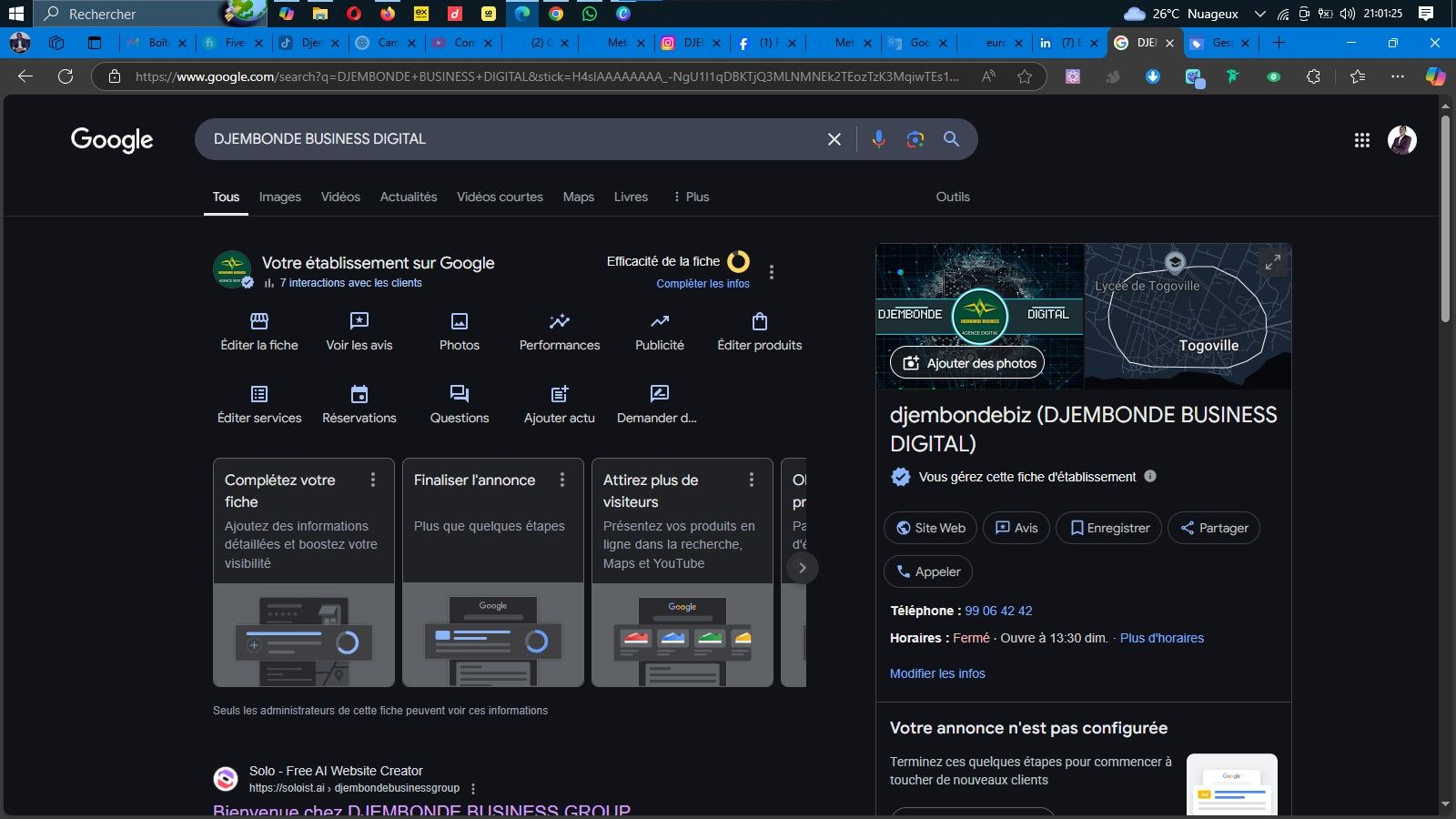Click the Éditer la fiche store icon
Image resolution: width=1456 pixels, height=819 pixels.
pos(259,321)
